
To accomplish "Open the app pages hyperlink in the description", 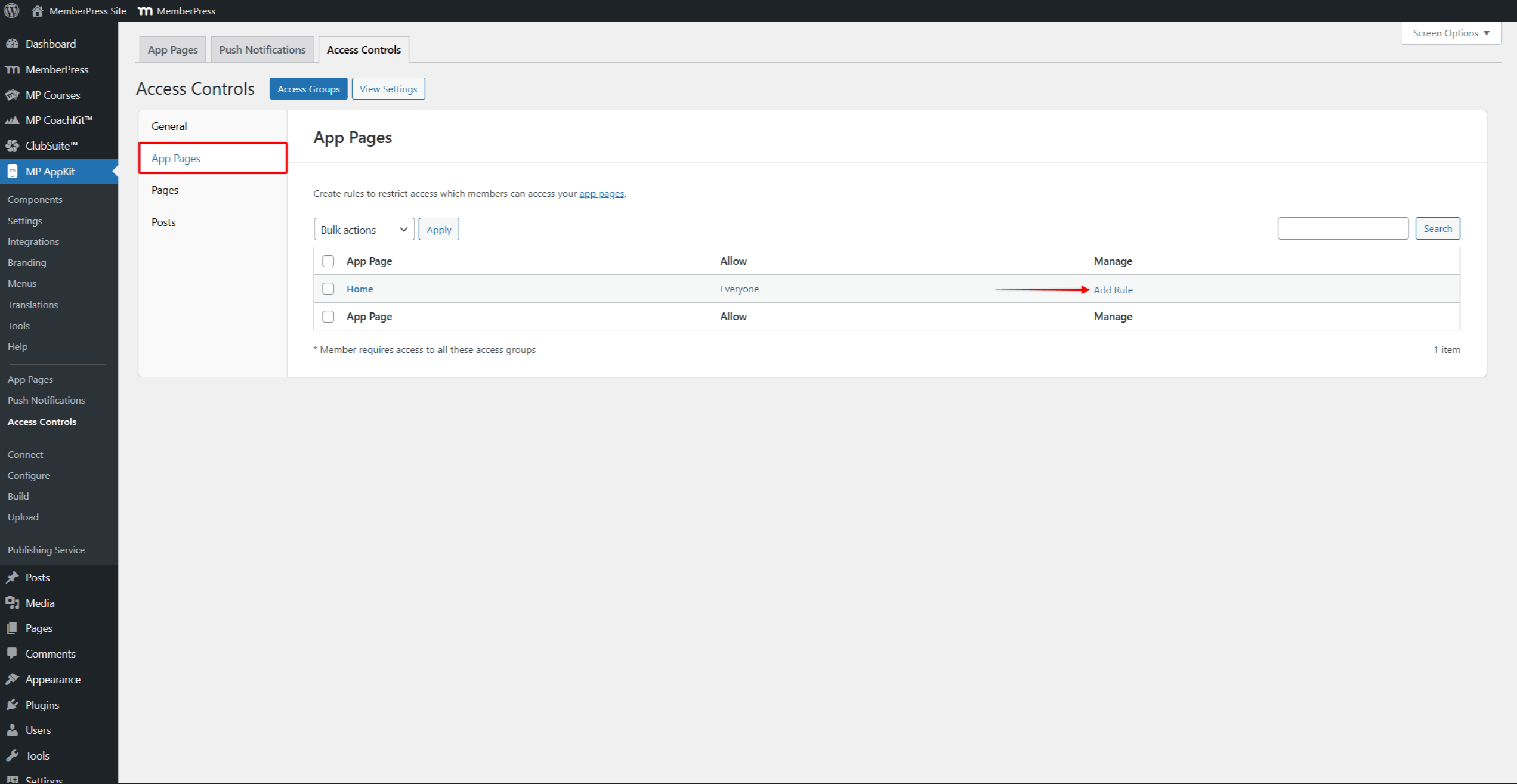I will 601,194.
